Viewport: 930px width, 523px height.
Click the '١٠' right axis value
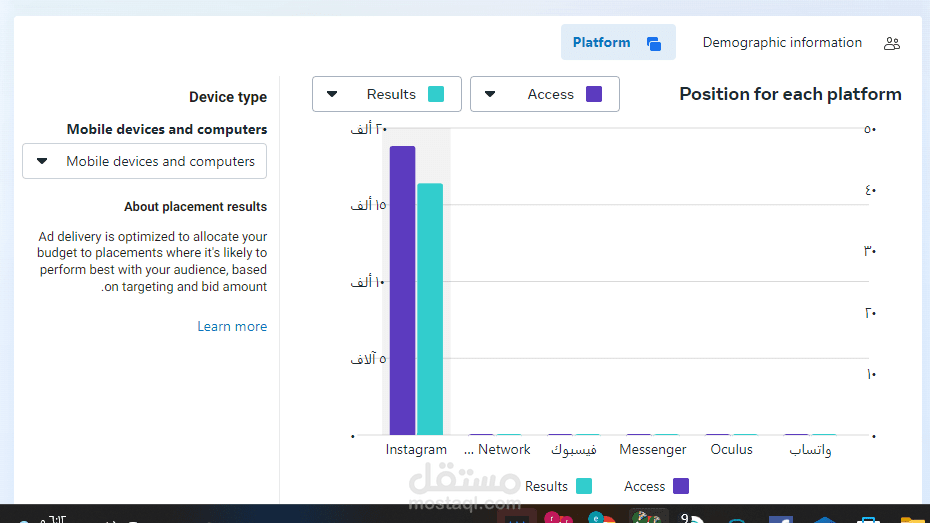[x=871, y=374]
